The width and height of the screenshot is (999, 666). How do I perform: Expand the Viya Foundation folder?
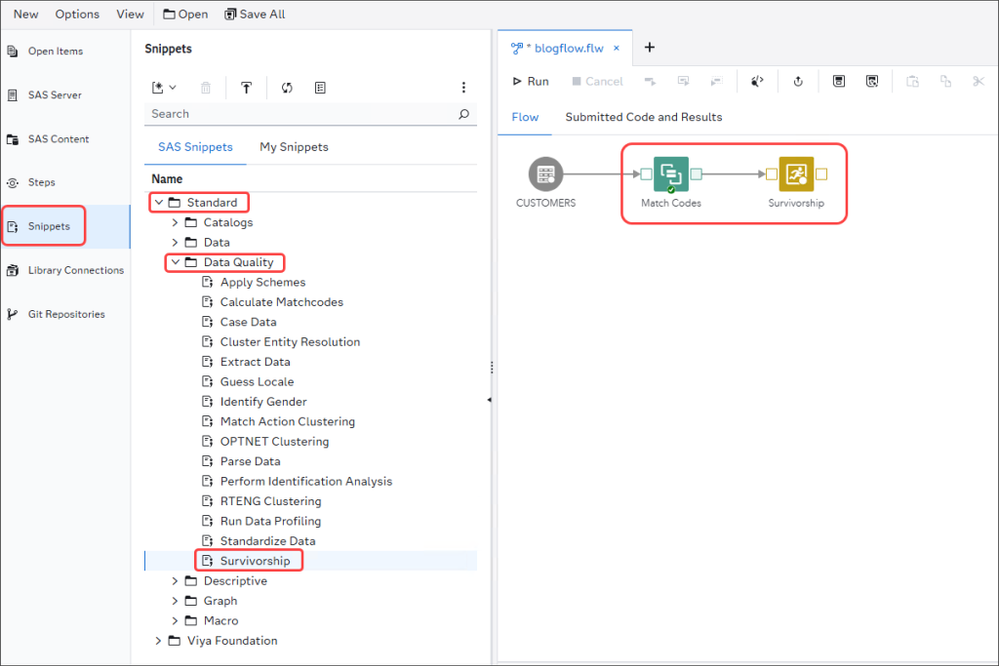[x=158, y=641]
